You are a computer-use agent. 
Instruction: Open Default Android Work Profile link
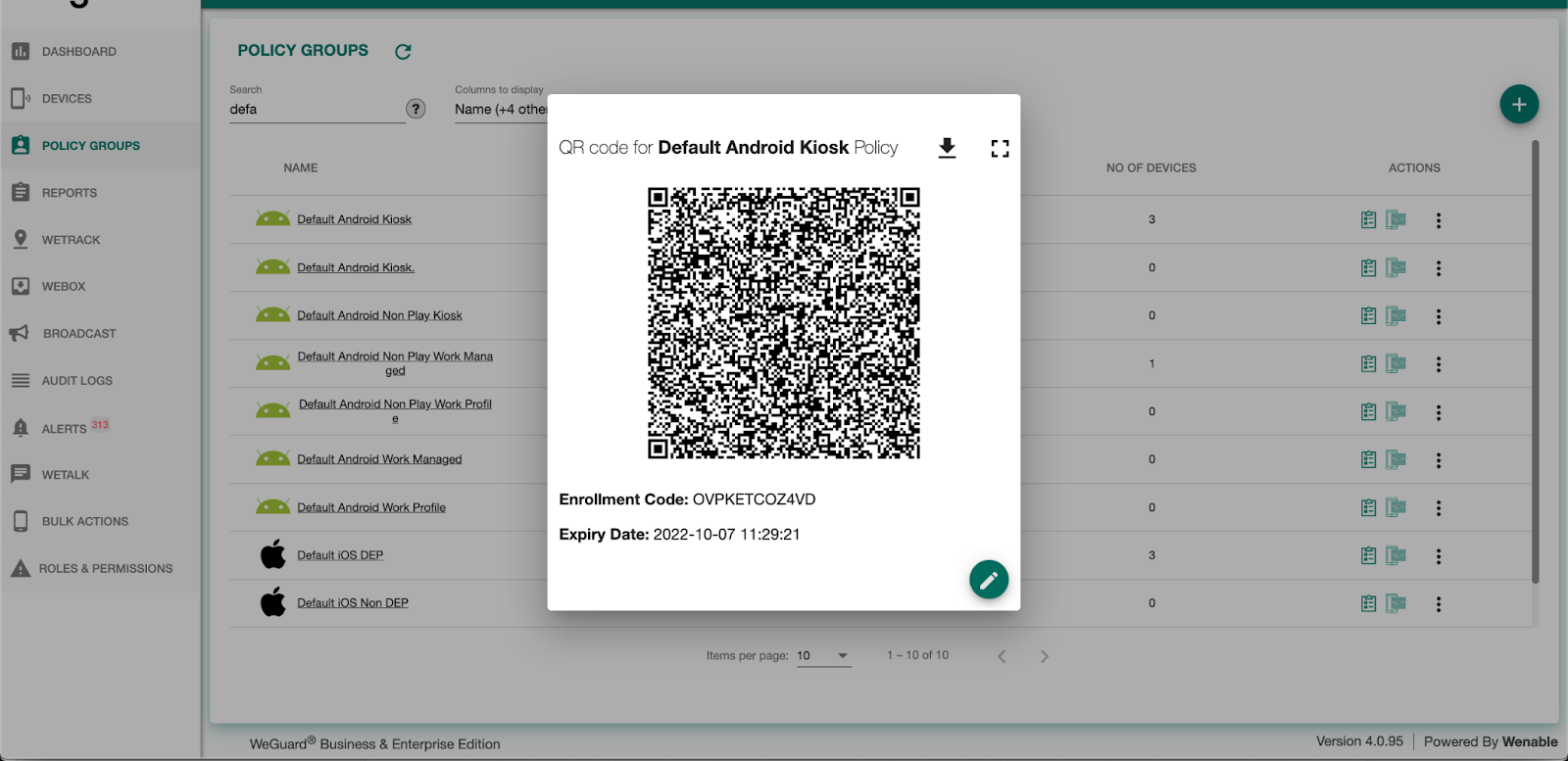tap(371, 507)
